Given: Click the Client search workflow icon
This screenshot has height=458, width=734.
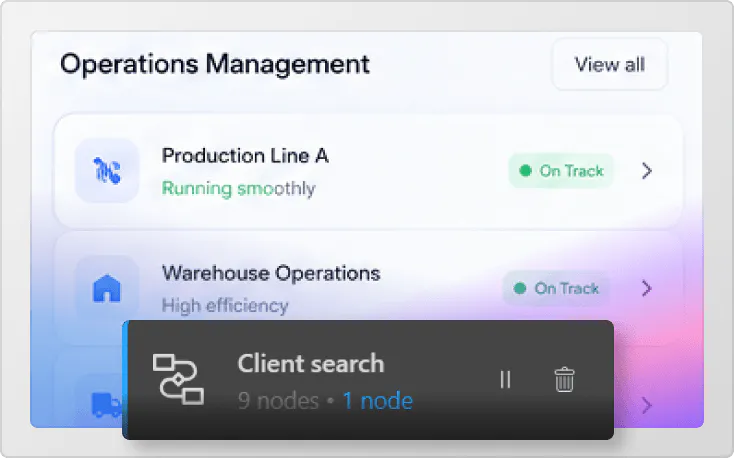Looking at the screenshot, I should (178, 379).
